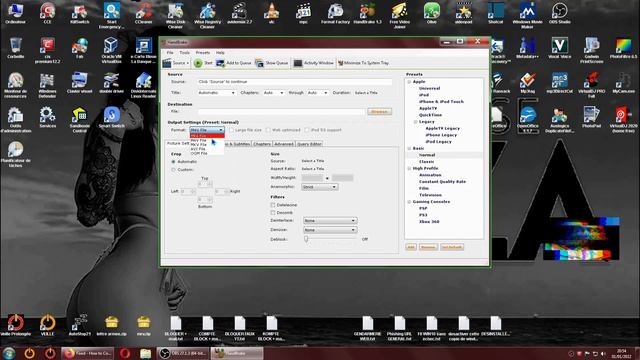Click the Windows Start orb

click(x=9, y=353)
